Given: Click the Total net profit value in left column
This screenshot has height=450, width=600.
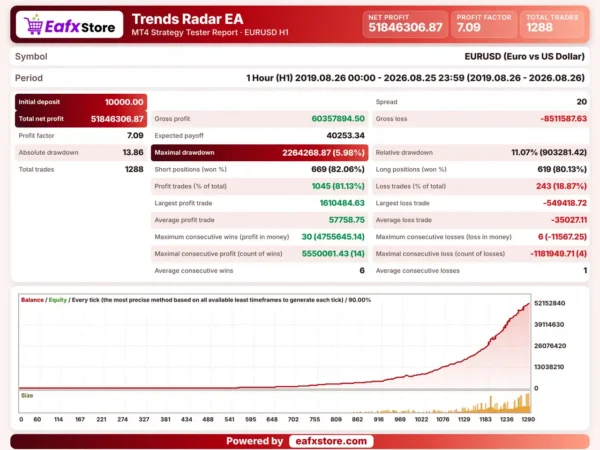Looking at the screenshot, I should pyautogui.click(x=117, y=119).
